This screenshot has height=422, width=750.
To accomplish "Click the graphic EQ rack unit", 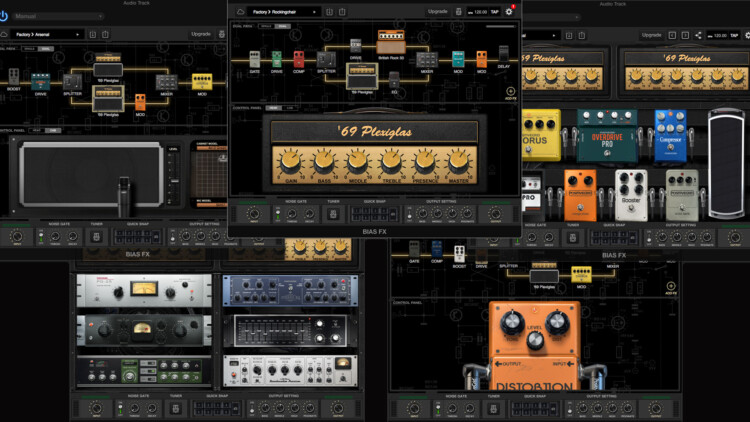I will click(x=291, y=331).
